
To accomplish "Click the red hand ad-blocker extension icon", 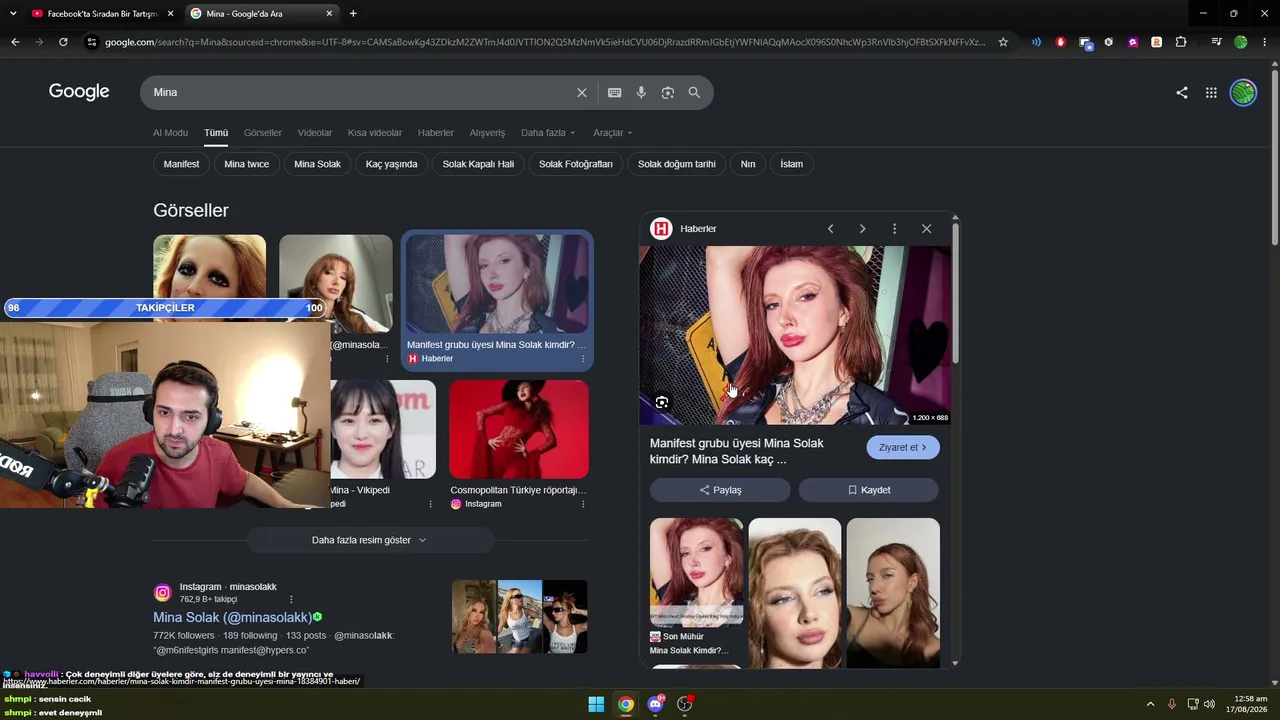I will tap(1061, 42).
